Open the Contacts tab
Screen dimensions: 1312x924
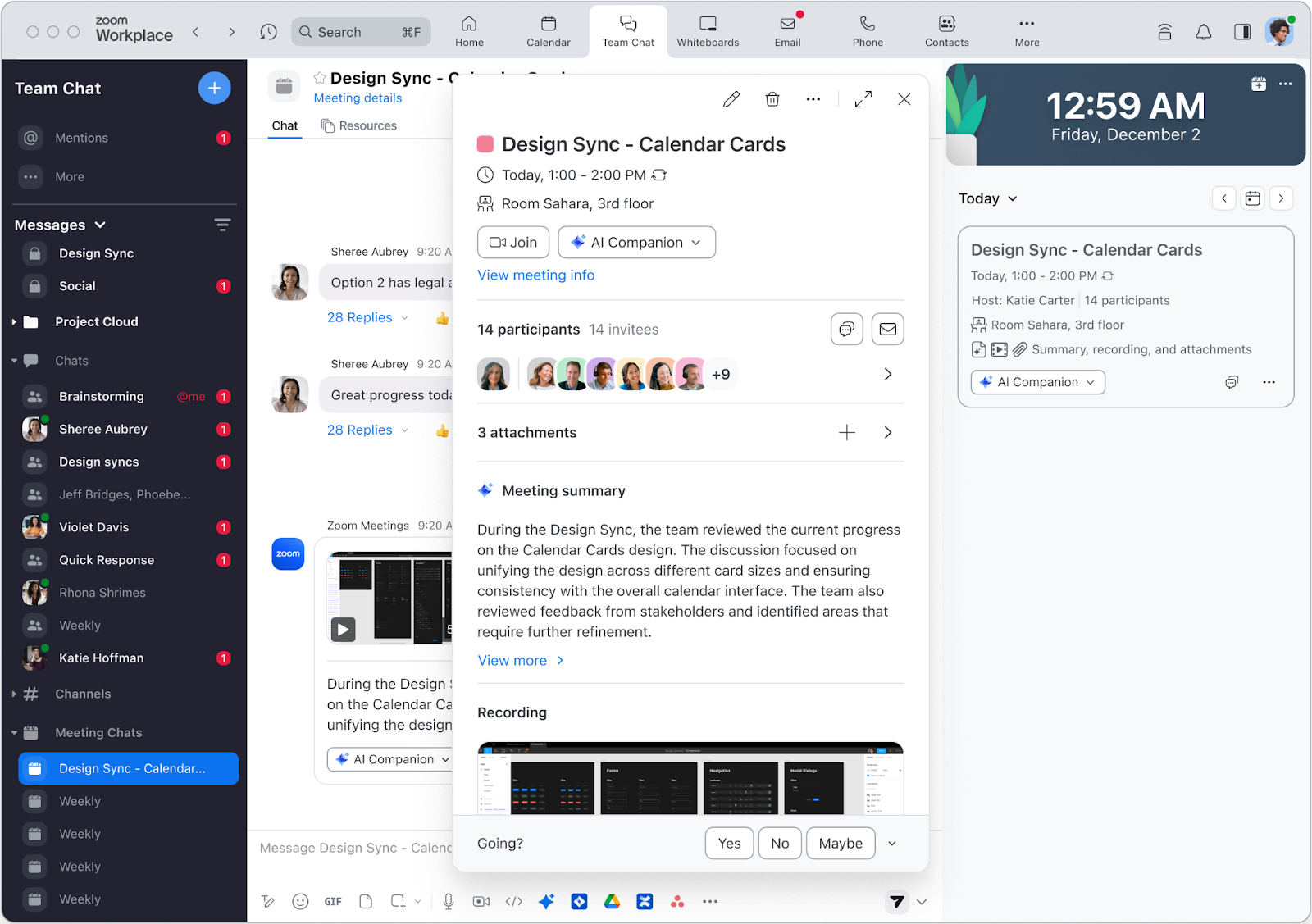(x=947, y=32)
